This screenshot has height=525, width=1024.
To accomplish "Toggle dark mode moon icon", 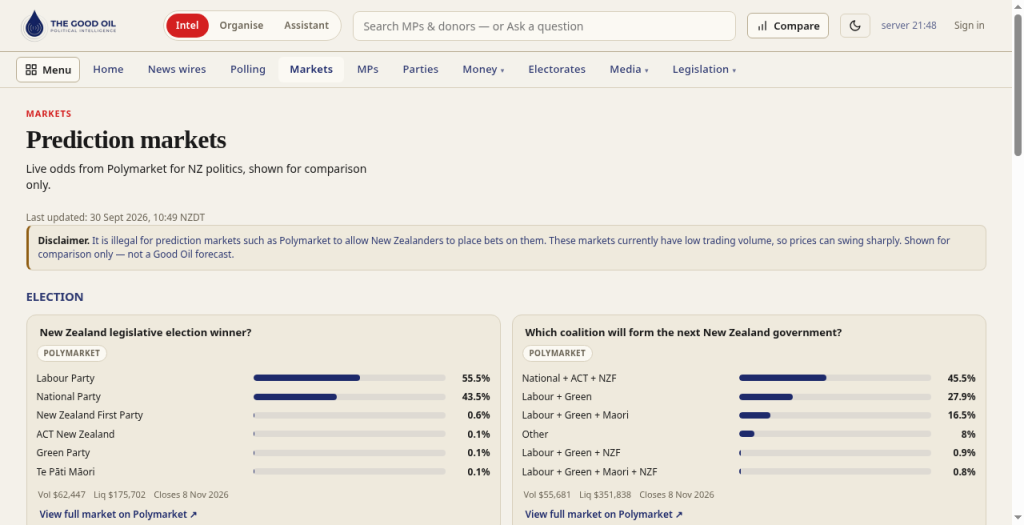I will click(x=855, y=26).
